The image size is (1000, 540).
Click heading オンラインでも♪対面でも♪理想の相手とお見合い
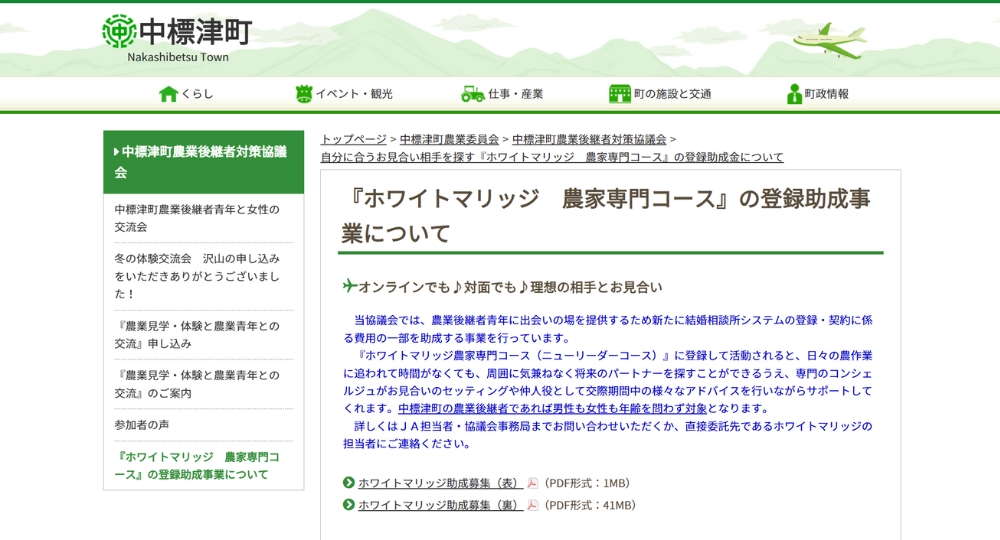click(x=510, y=288)
